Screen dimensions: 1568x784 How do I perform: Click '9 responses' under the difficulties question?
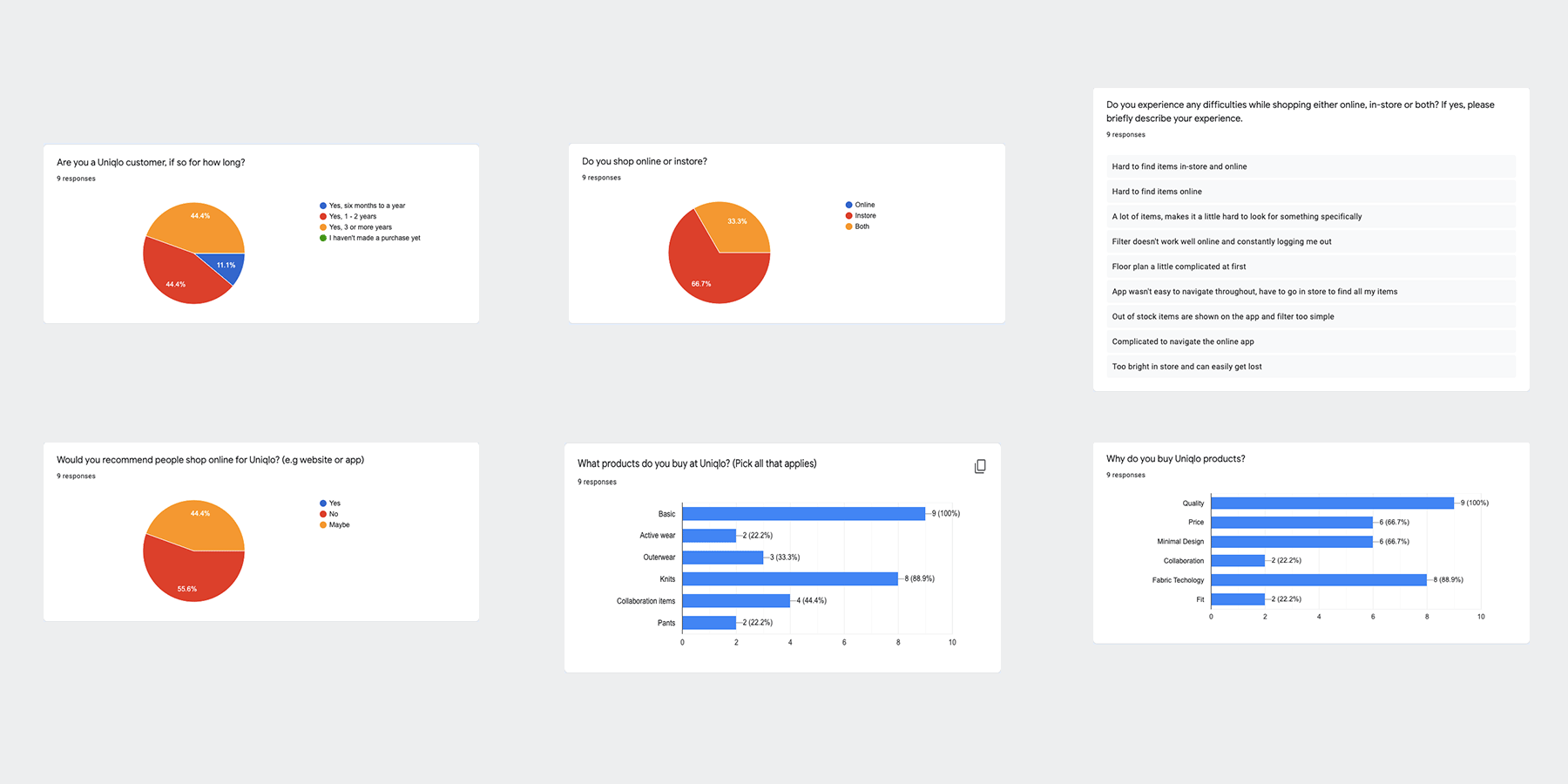[1125, 134]
